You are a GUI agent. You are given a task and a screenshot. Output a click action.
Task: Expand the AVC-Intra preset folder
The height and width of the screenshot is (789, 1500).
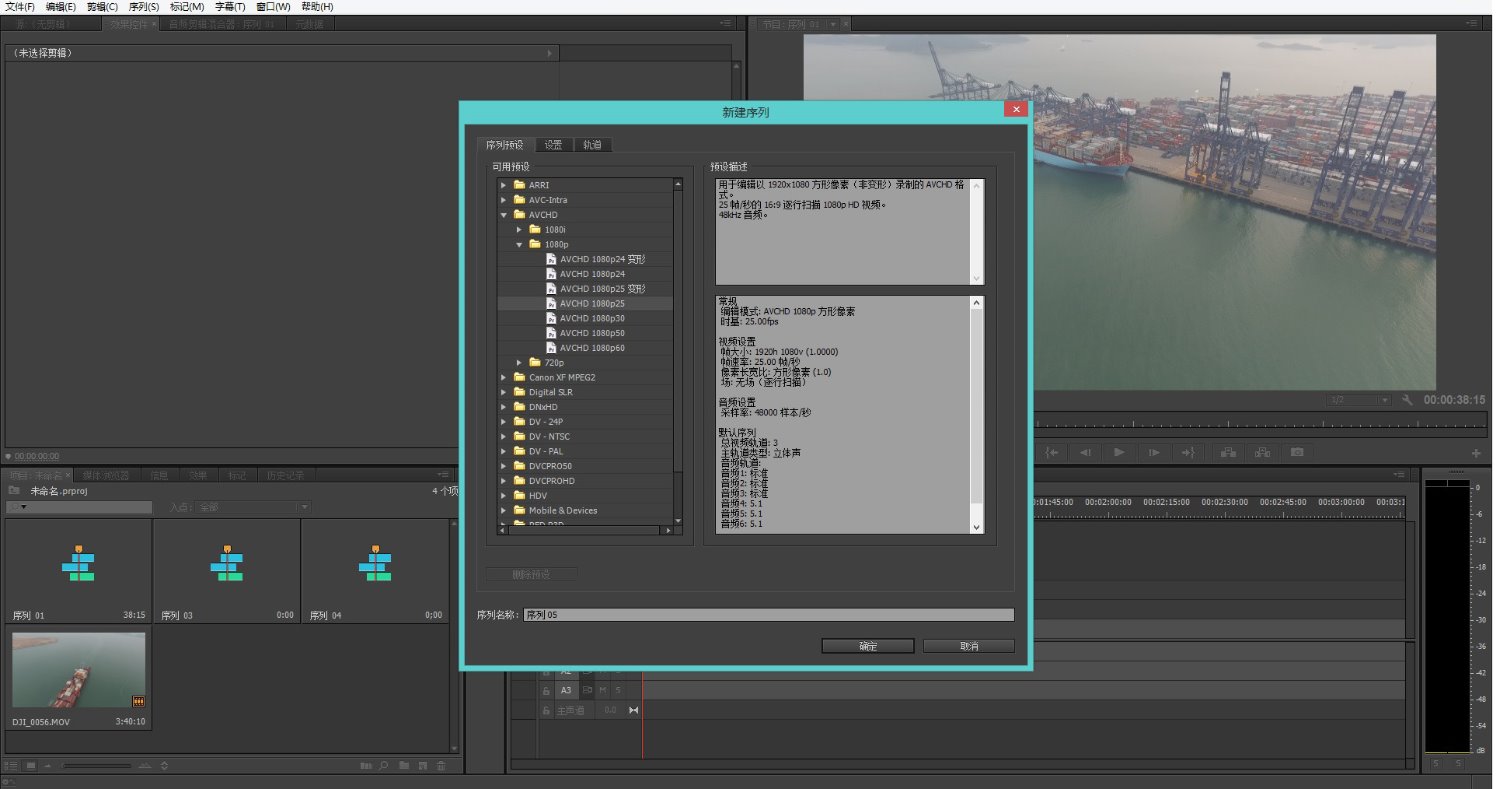(x=504, y=200)
